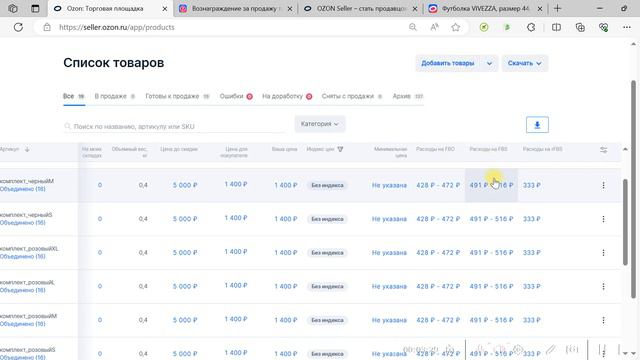Click '491 ₽ - 516 ₽' in комплект_черныйS row
The image size is (640, 360).
(x=491, y=219)
